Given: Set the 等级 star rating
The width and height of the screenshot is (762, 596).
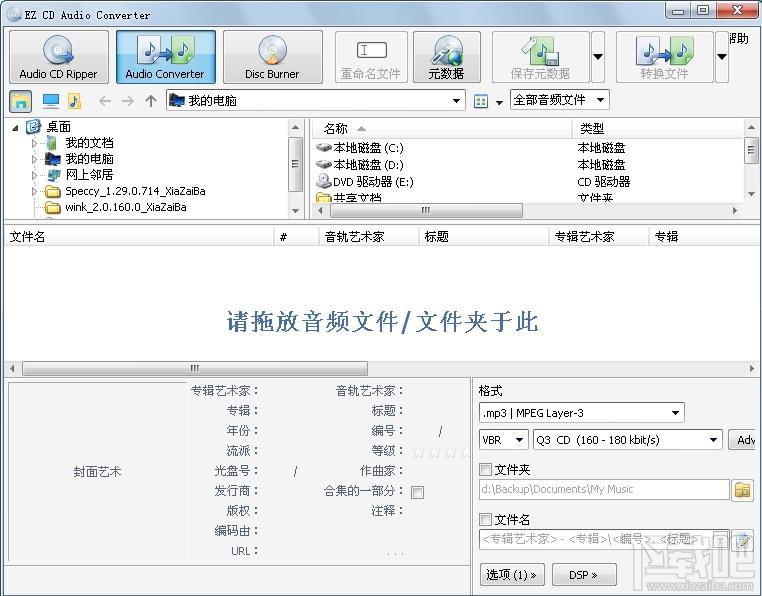Looking at the screenshot, I should click(x=441, y=452).
